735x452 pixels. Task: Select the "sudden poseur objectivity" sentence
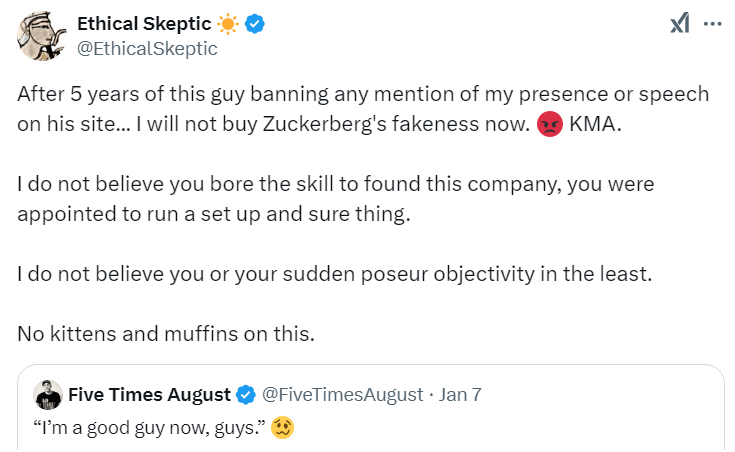[334, 272]
